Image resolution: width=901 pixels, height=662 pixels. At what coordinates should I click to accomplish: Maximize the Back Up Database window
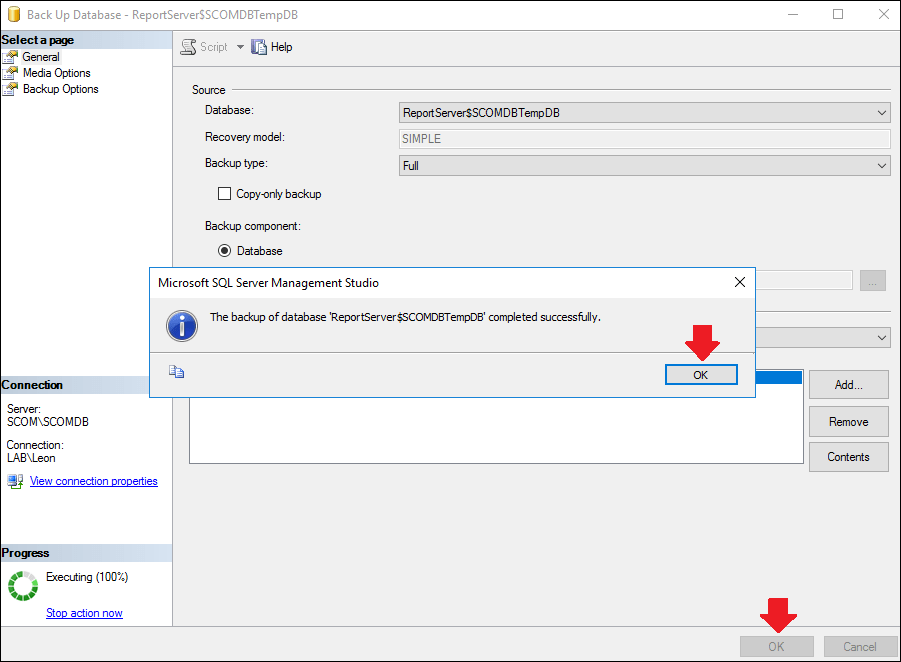click(838, 14)
